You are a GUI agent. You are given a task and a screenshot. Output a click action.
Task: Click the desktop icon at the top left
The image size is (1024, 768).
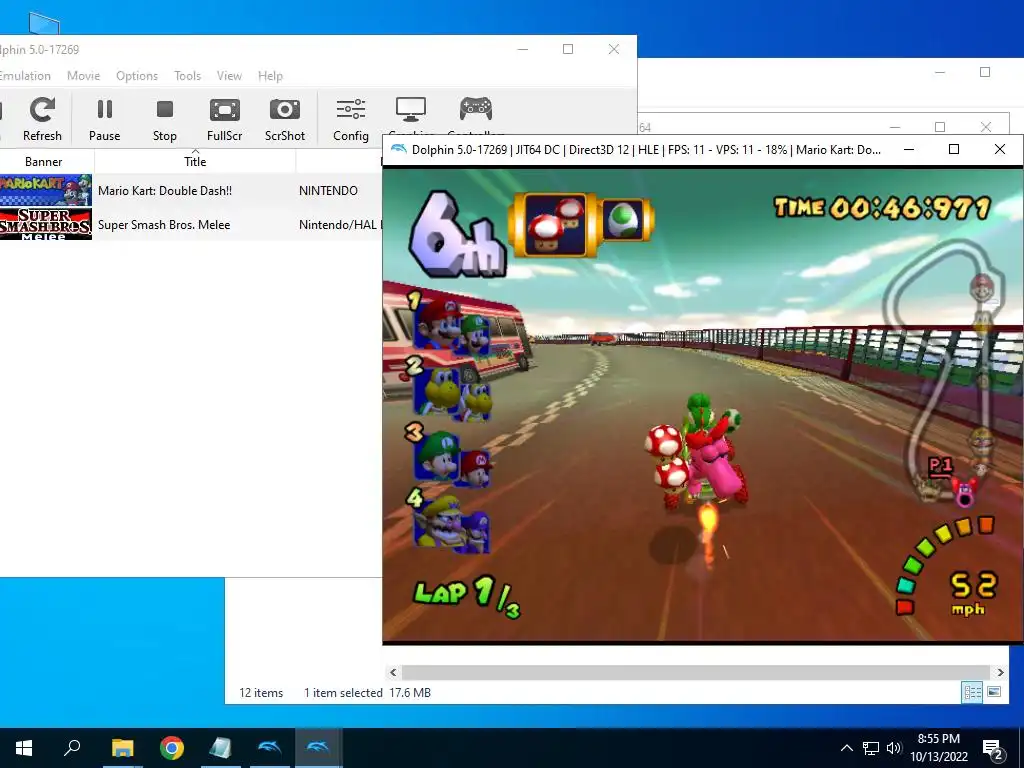click(x=44, y=24)
